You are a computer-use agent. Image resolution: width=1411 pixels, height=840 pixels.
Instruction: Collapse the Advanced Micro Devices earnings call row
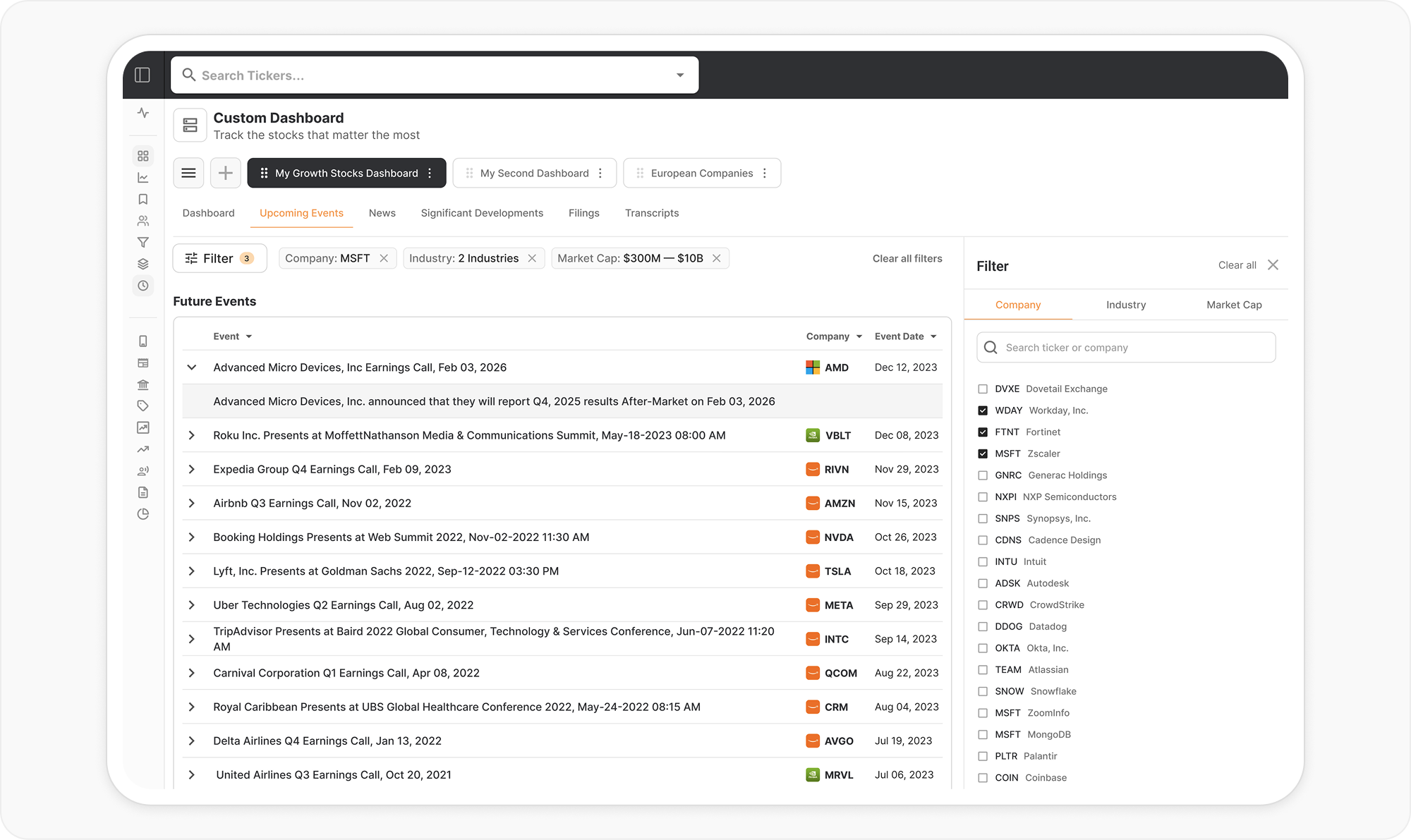point(191,367)
